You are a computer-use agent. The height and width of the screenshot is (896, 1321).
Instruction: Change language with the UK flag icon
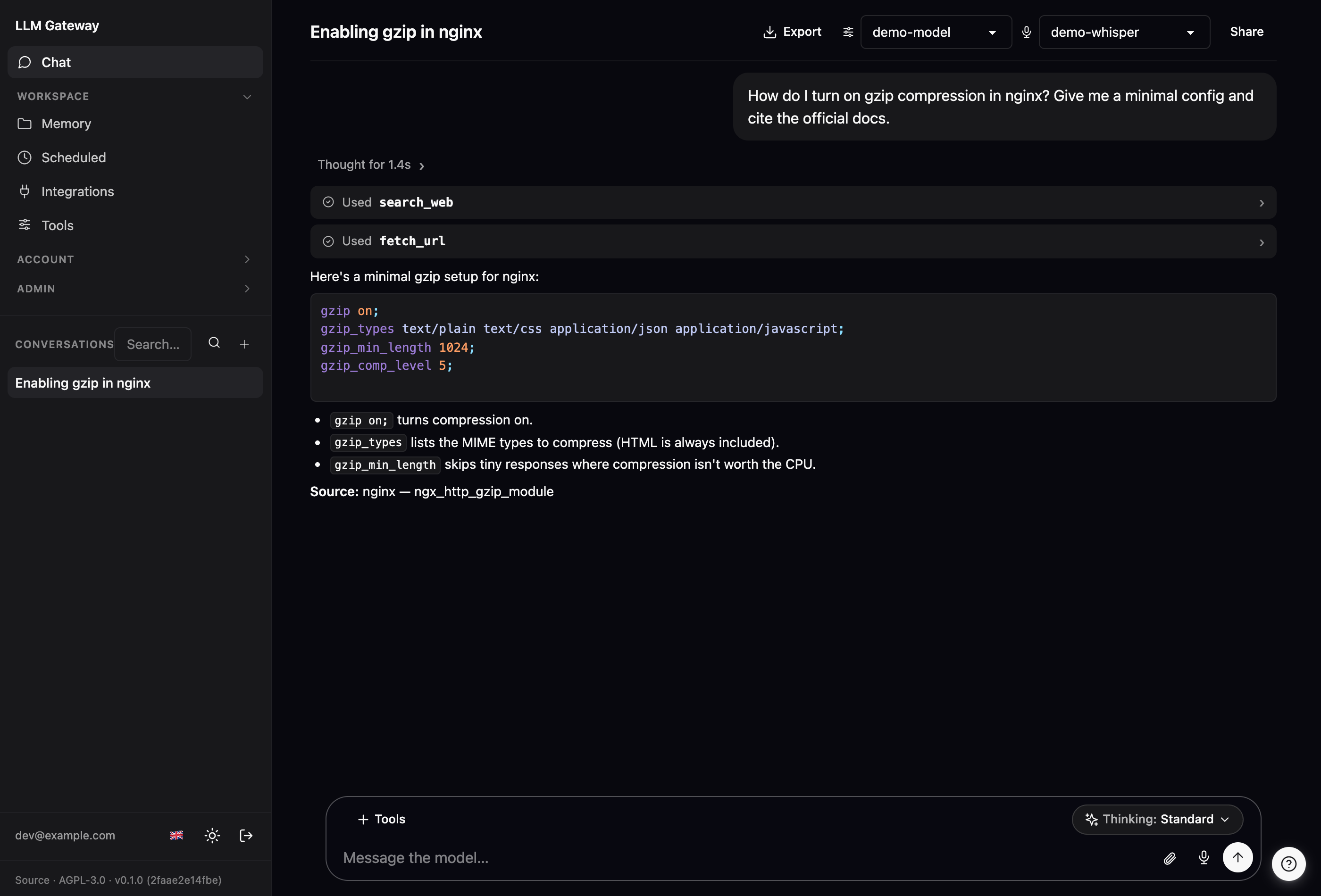coord(177,836)
